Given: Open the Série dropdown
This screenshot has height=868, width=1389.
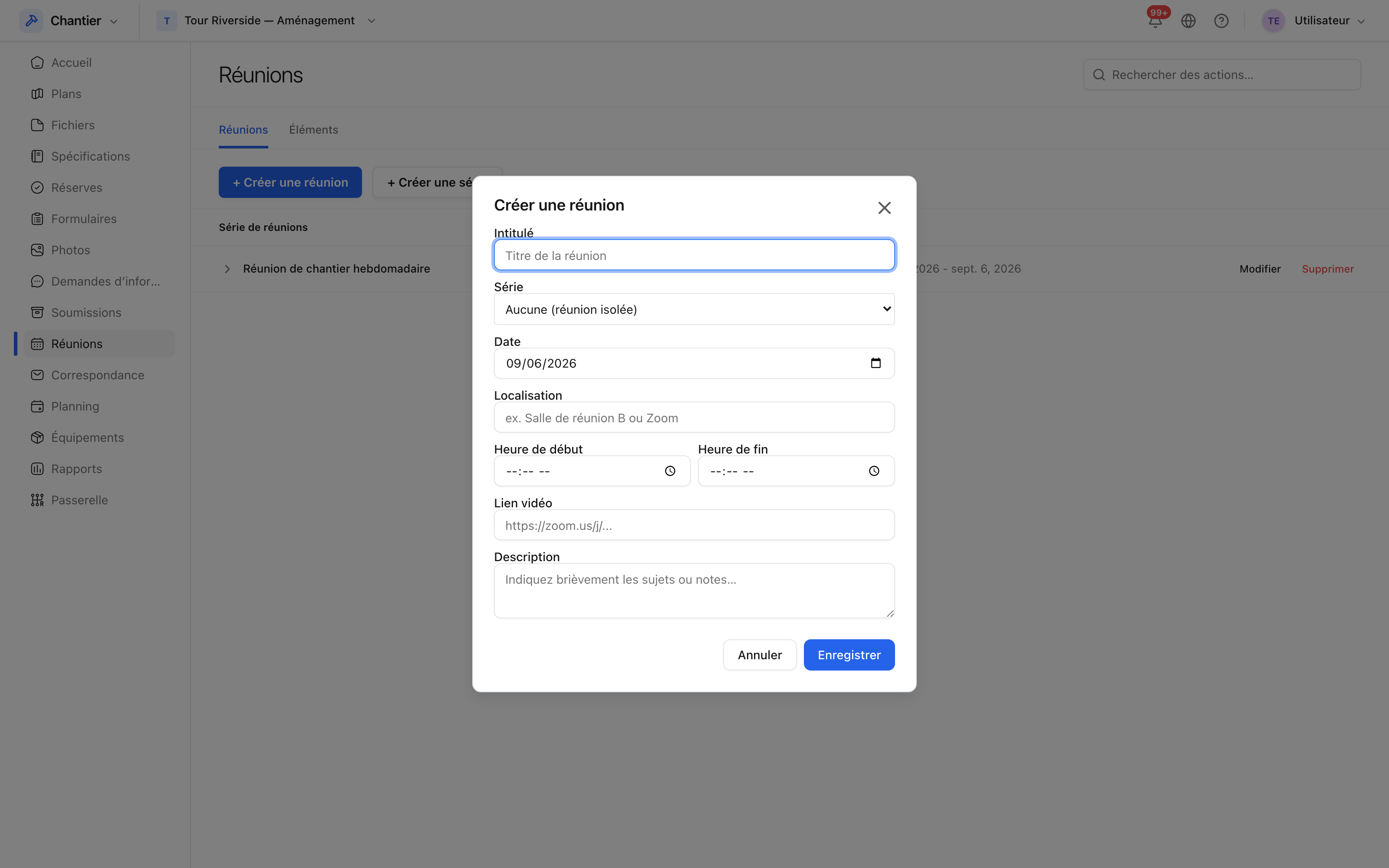Looking at the screenshot, I should tap(694, 309).
